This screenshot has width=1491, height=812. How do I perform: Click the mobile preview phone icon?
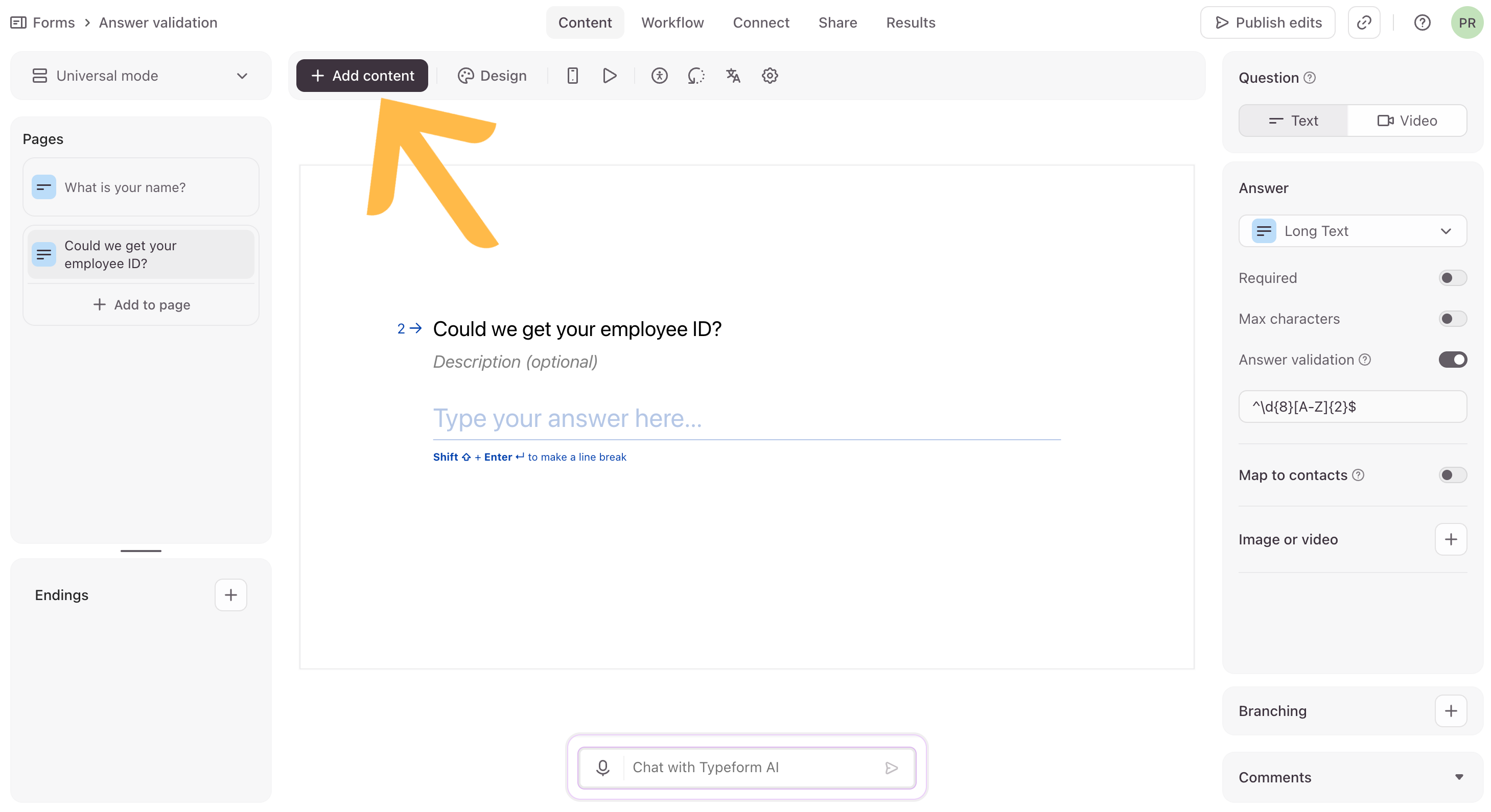(x=572, y=76)
